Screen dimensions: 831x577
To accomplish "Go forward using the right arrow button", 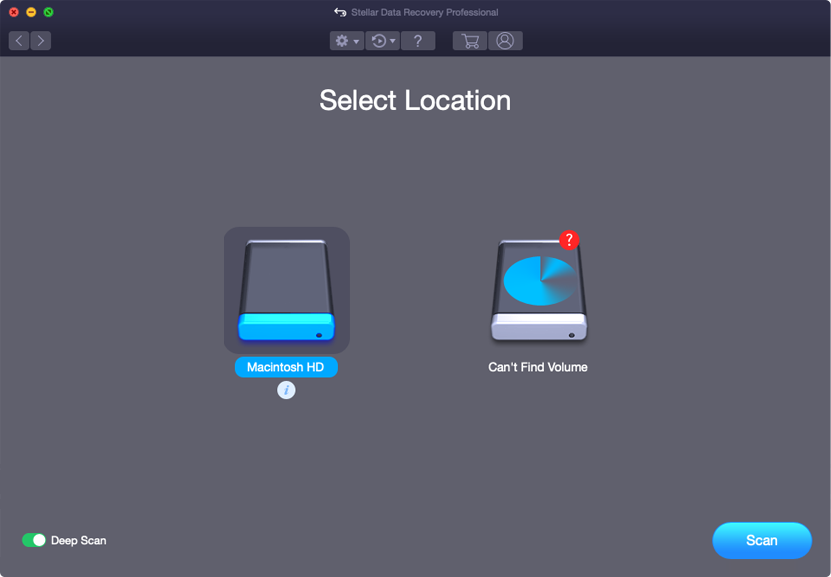I will 41,41.
